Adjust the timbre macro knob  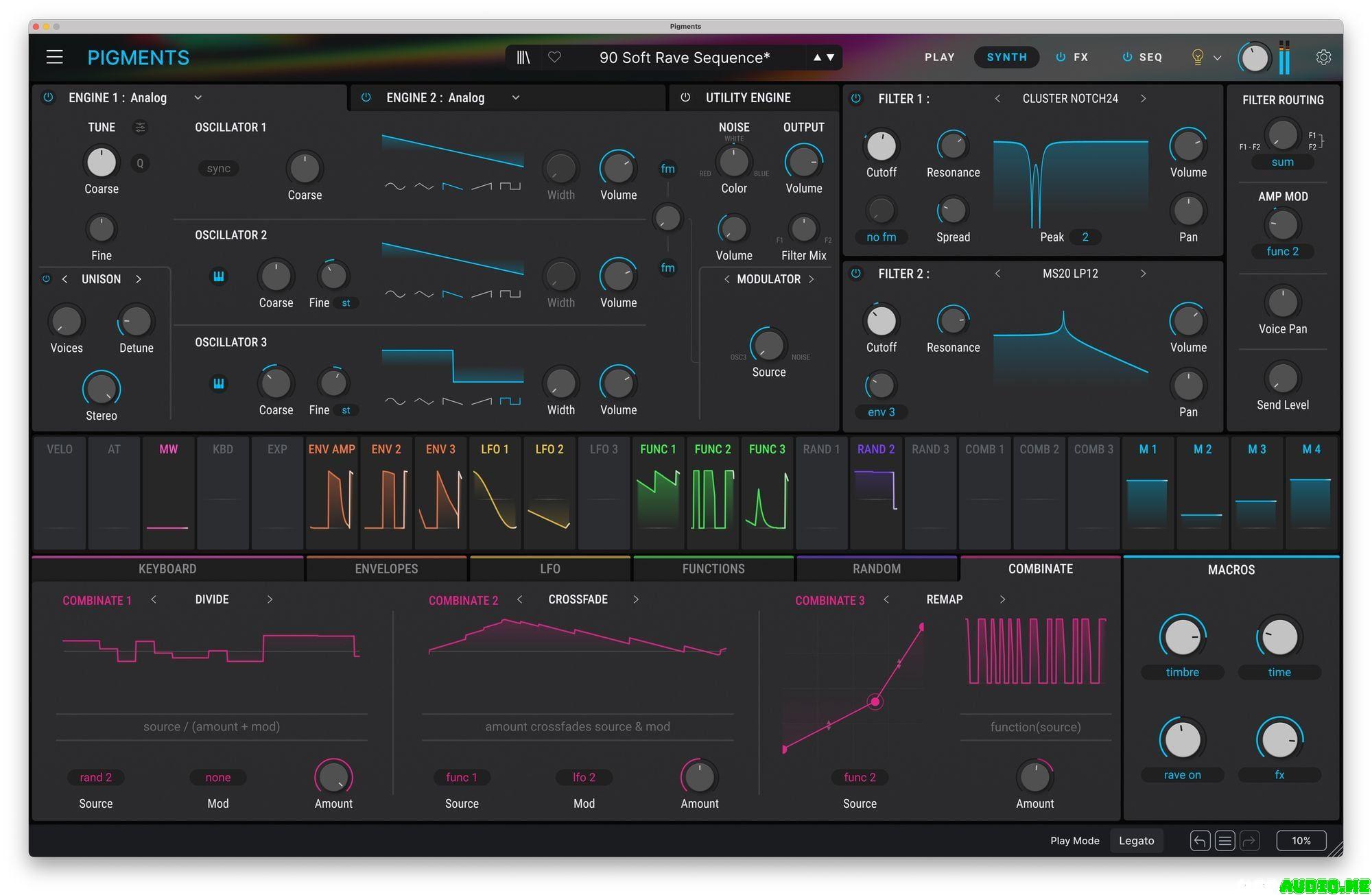[x=1183, y=637]
